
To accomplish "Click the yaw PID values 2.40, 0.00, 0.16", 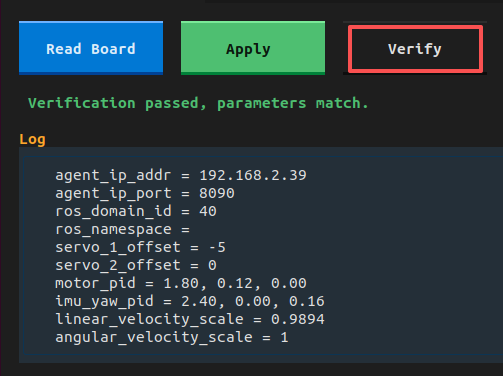I will [x=253, y=301].
